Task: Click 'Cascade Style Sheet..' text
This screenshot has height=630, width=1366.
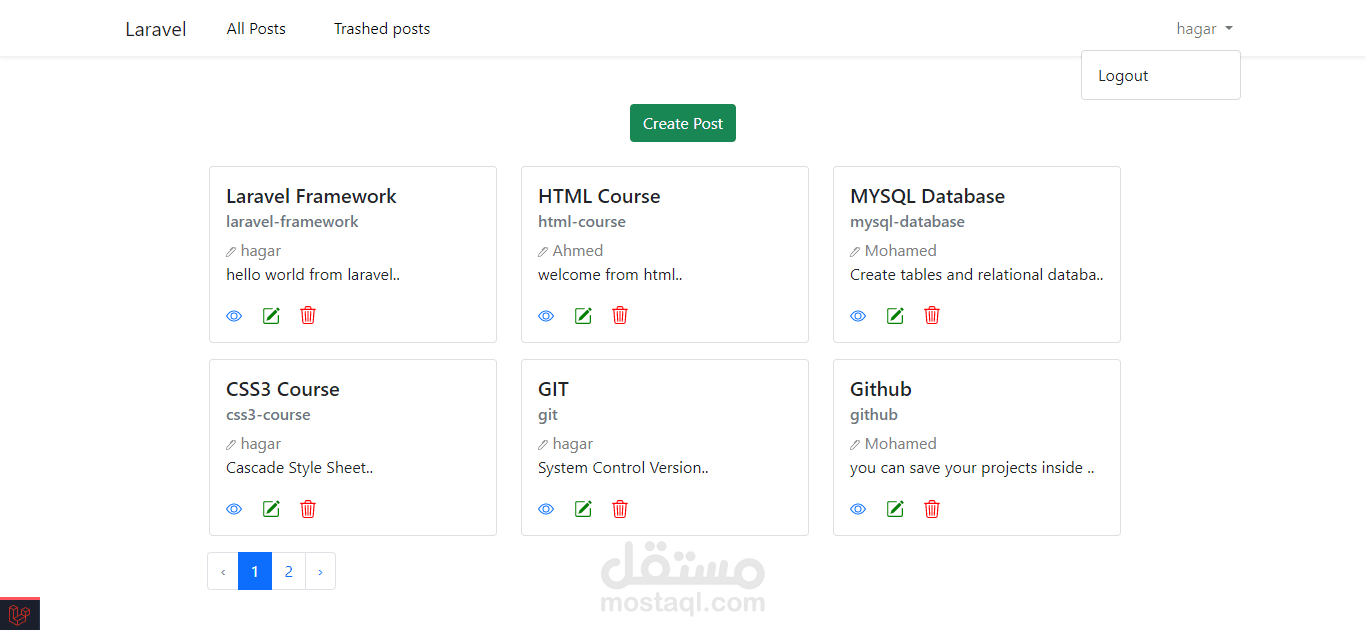Action: click(300, 468)
